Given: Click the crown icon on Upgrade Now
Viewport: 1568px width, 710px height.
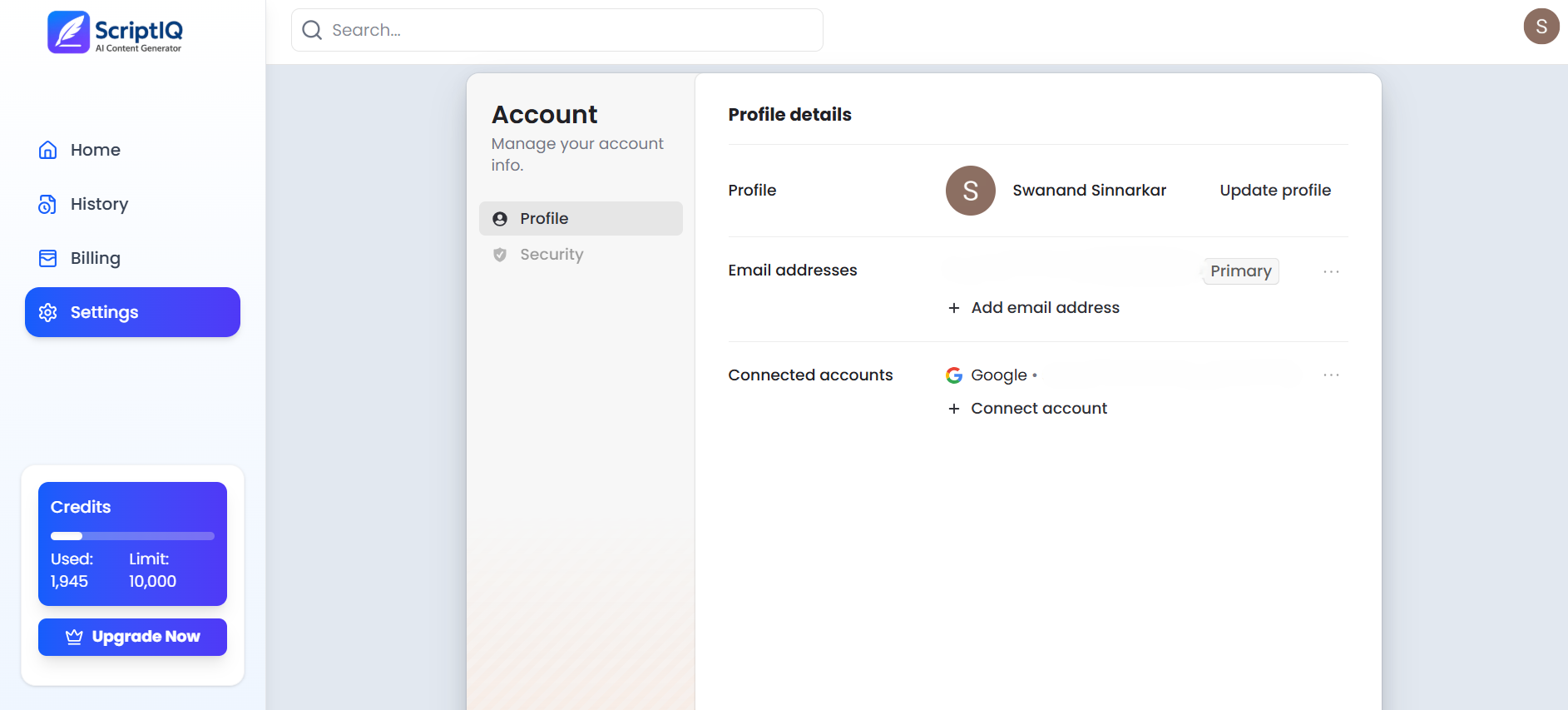Looking at the screenshot, I should [x=74, y=637].
